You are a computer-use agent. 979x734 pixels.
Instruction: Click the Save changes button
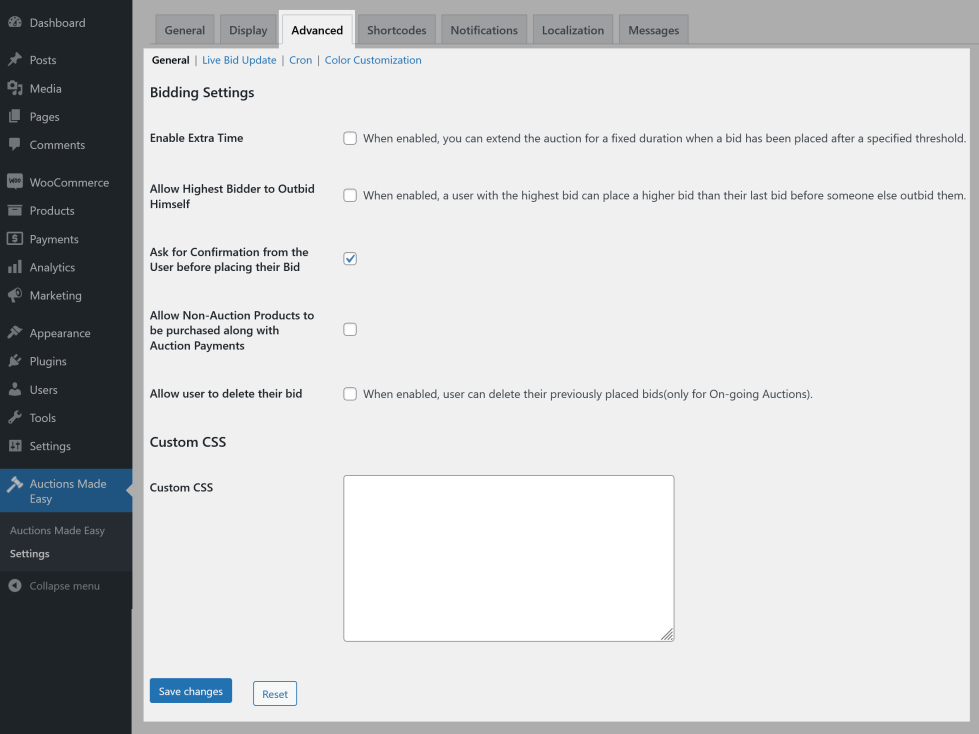coord(190,691)
